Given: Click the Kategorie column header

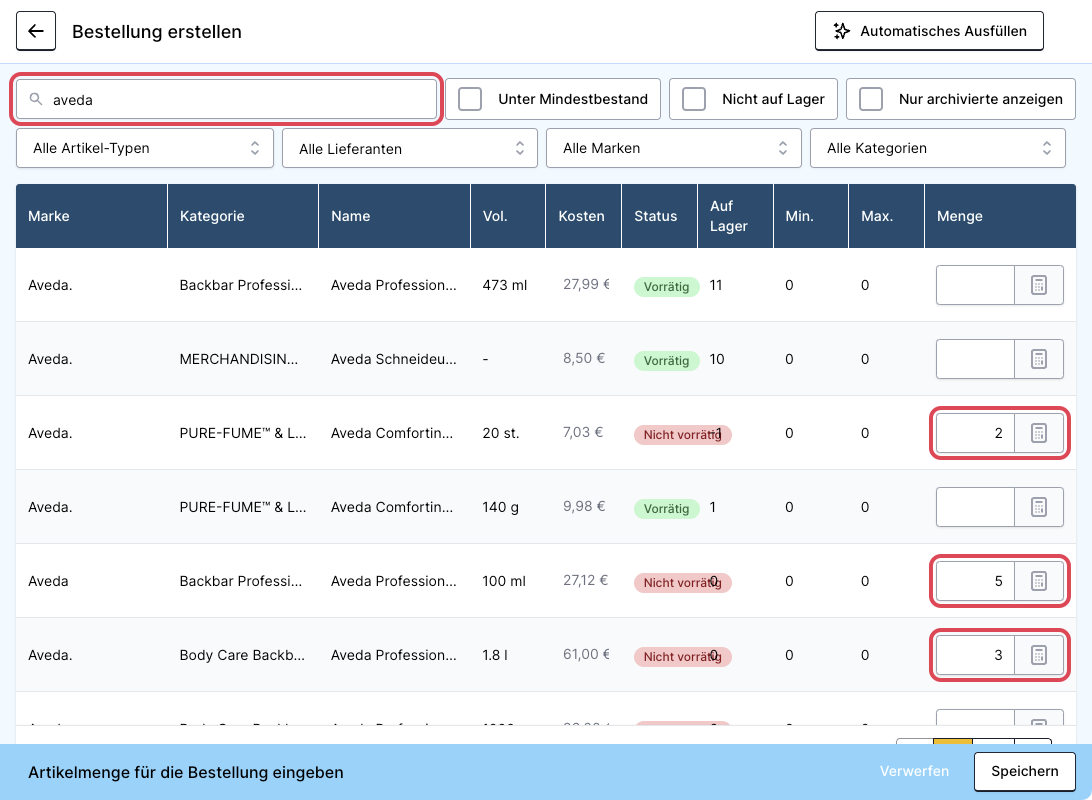Looking at the screenshot, I should 243,216.
